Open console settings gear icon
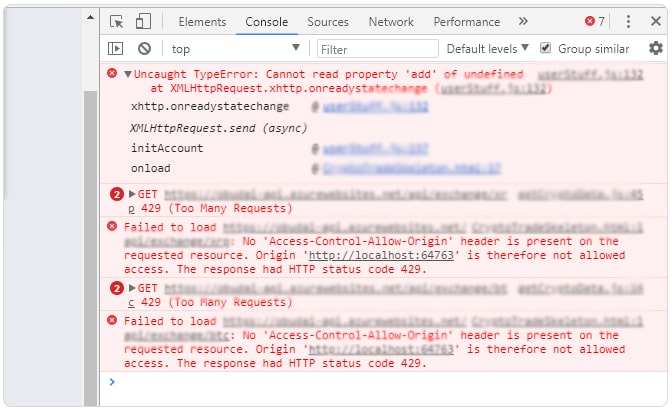Viewport: 672px width, 413px height. pos(655,48)
